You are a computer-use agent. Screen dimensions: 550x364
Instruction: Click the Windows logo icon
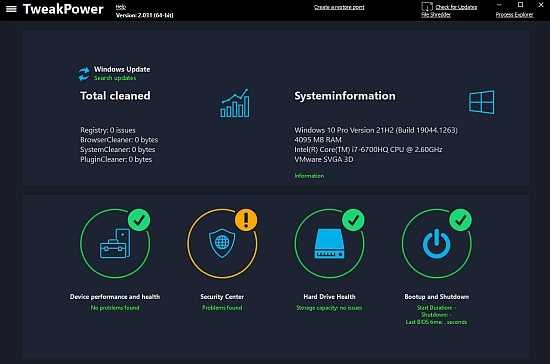click(x=482, y=102)
